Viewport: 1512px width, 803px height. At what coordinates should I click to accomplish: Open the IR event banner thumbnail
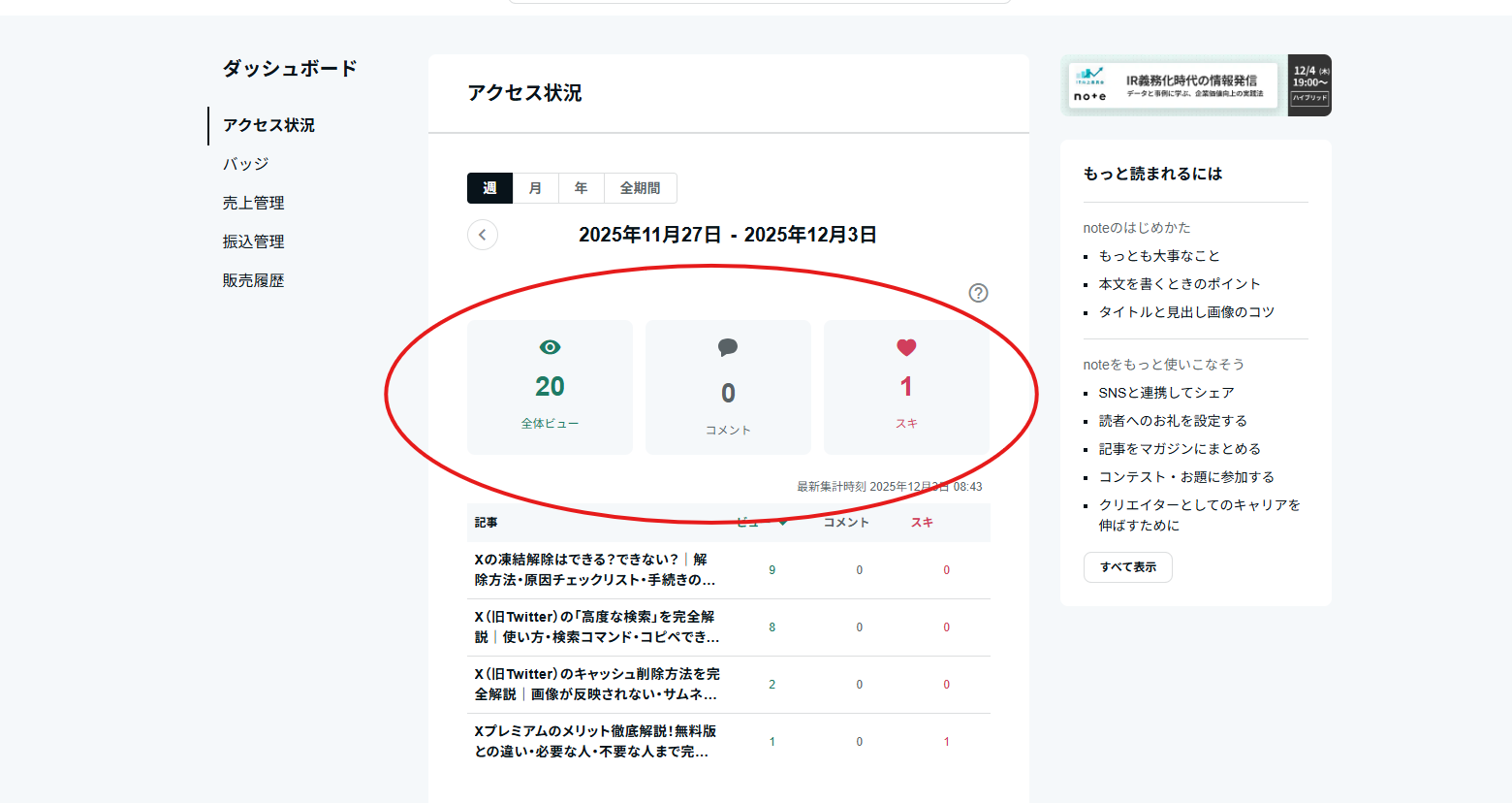[1195, 85]
